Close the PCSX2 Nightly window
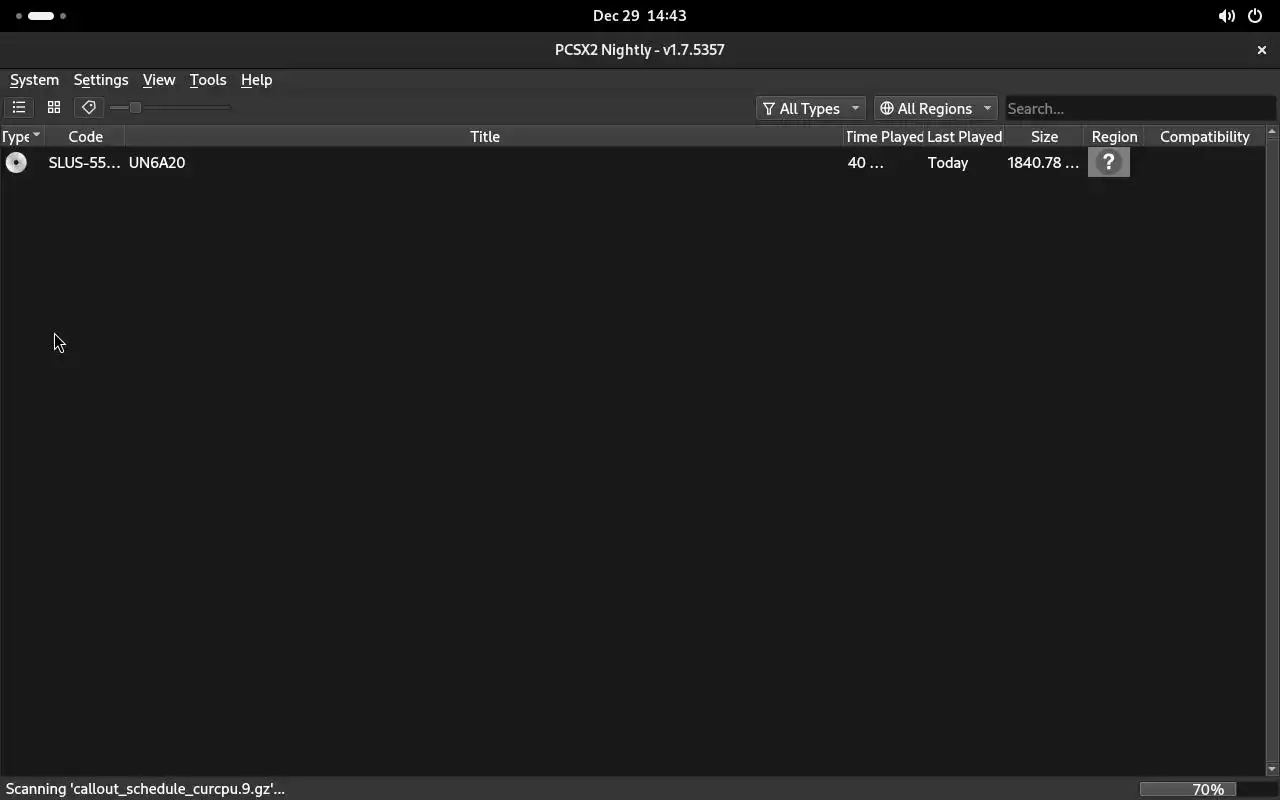 1261,49
